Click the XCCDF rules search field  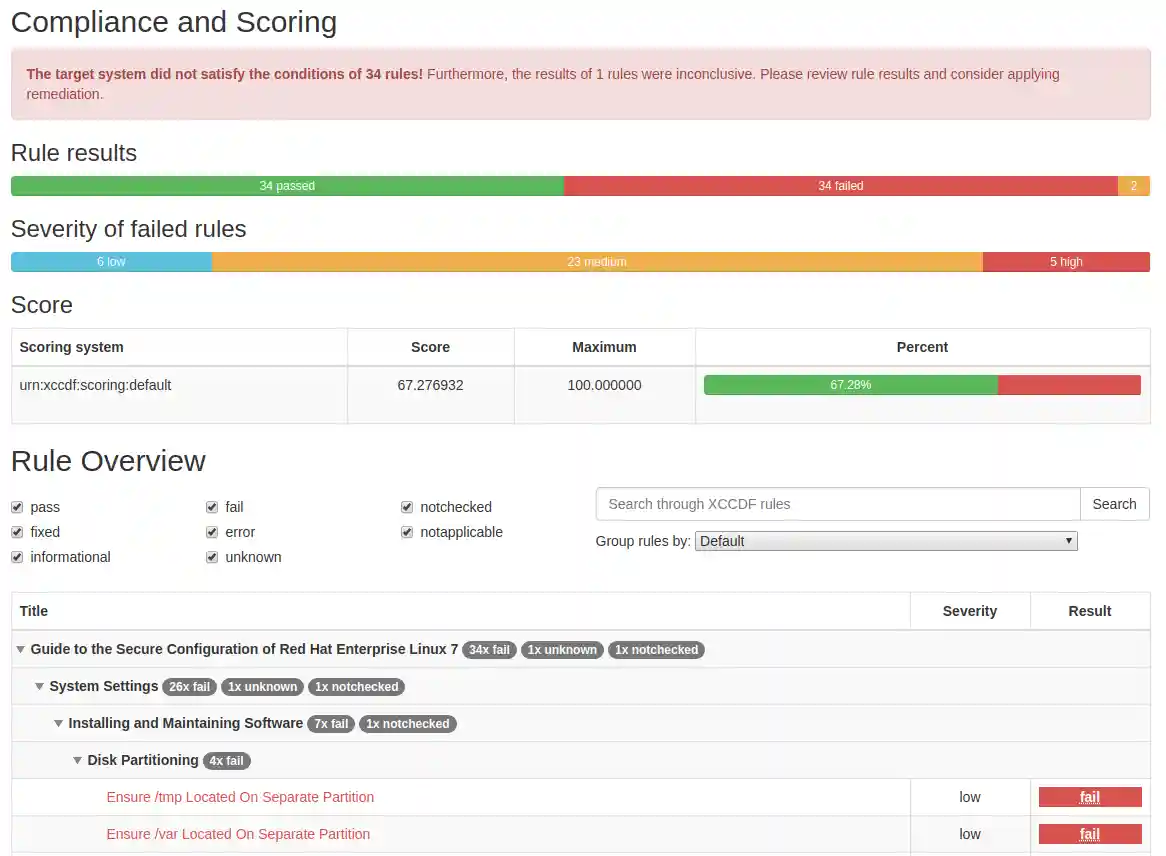coord(837,504)
